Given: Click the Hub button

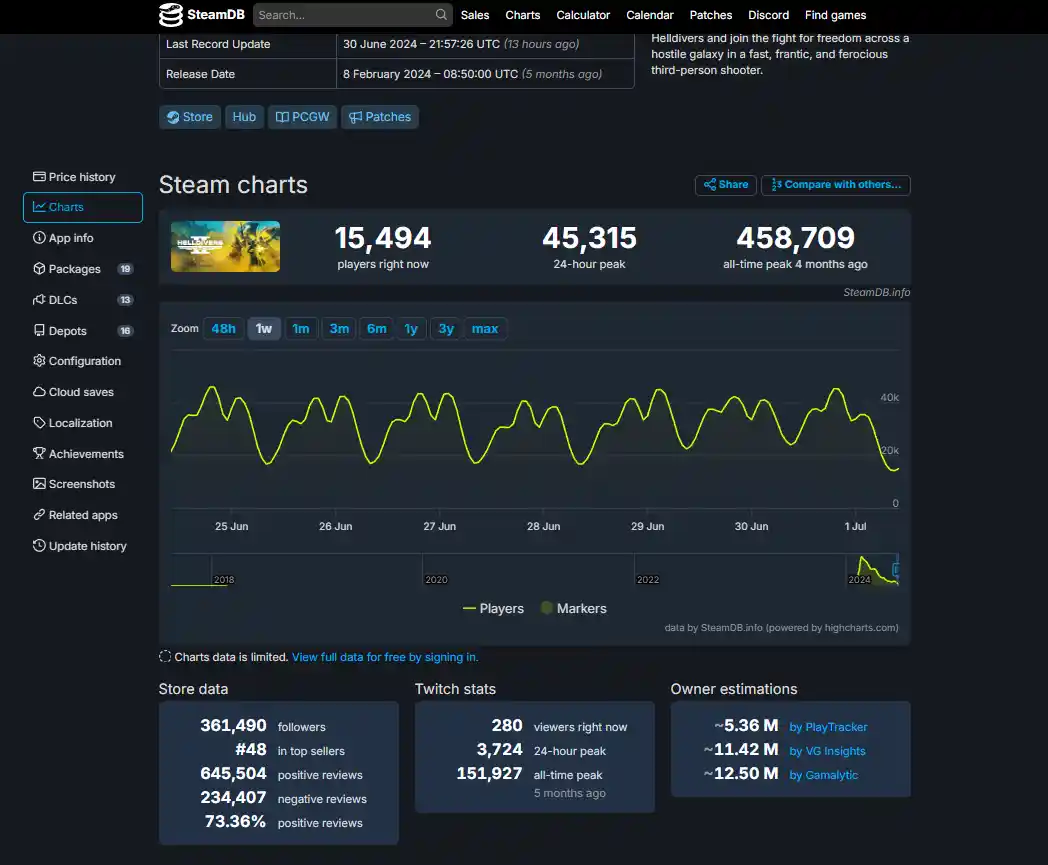Looking at the screenshot, I should coord(244,117).
